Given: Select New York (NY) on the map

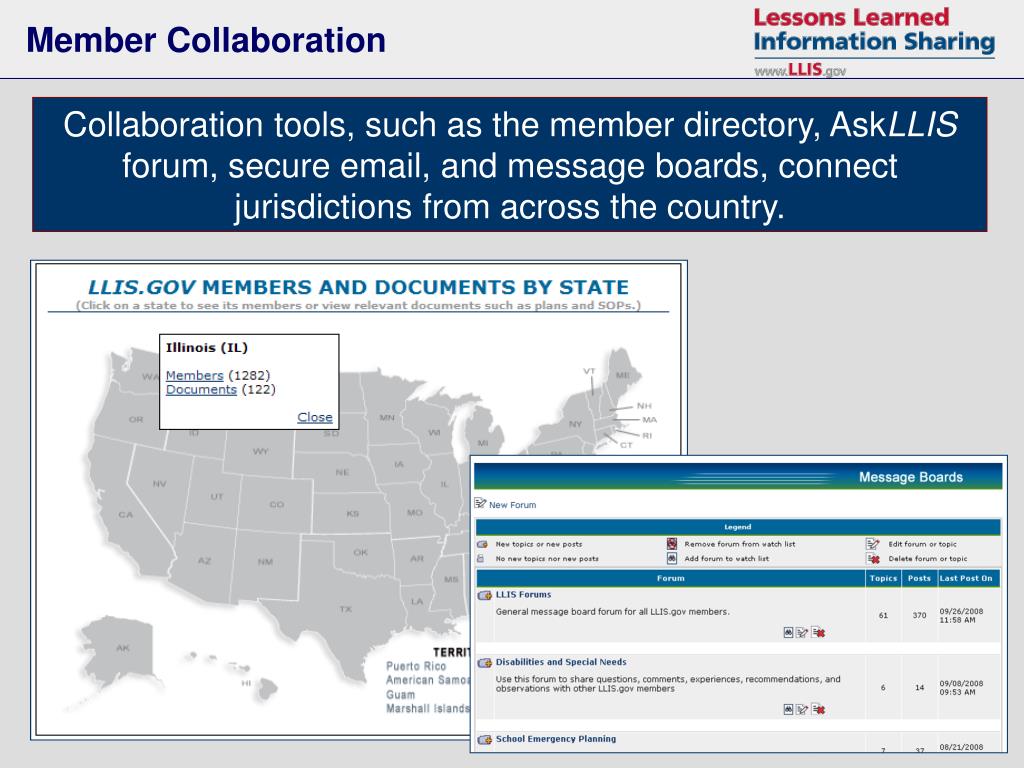Looking at the screenshot, I should pyautogui.click(x=575, y=424).
